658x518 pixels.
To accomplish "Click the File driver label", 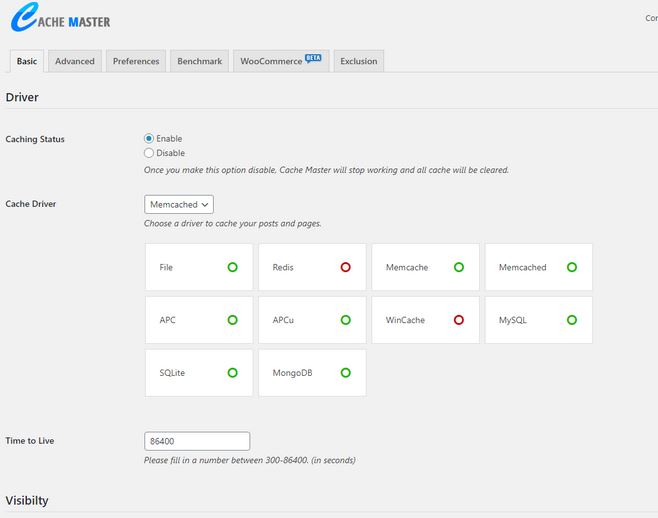I will (166, 267).
